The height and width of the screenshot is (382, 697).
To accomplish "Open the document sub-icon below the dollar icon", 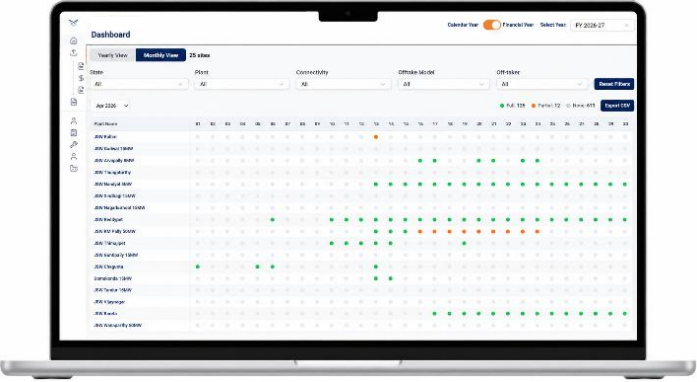I will pos(81,90).
